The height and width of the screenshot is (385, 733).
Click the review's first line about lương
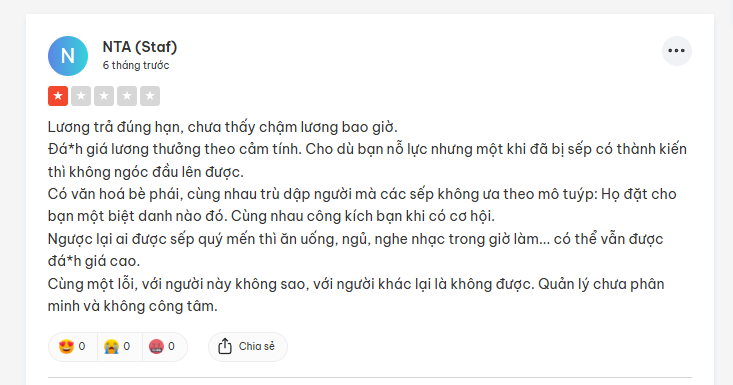click(223, 127)
